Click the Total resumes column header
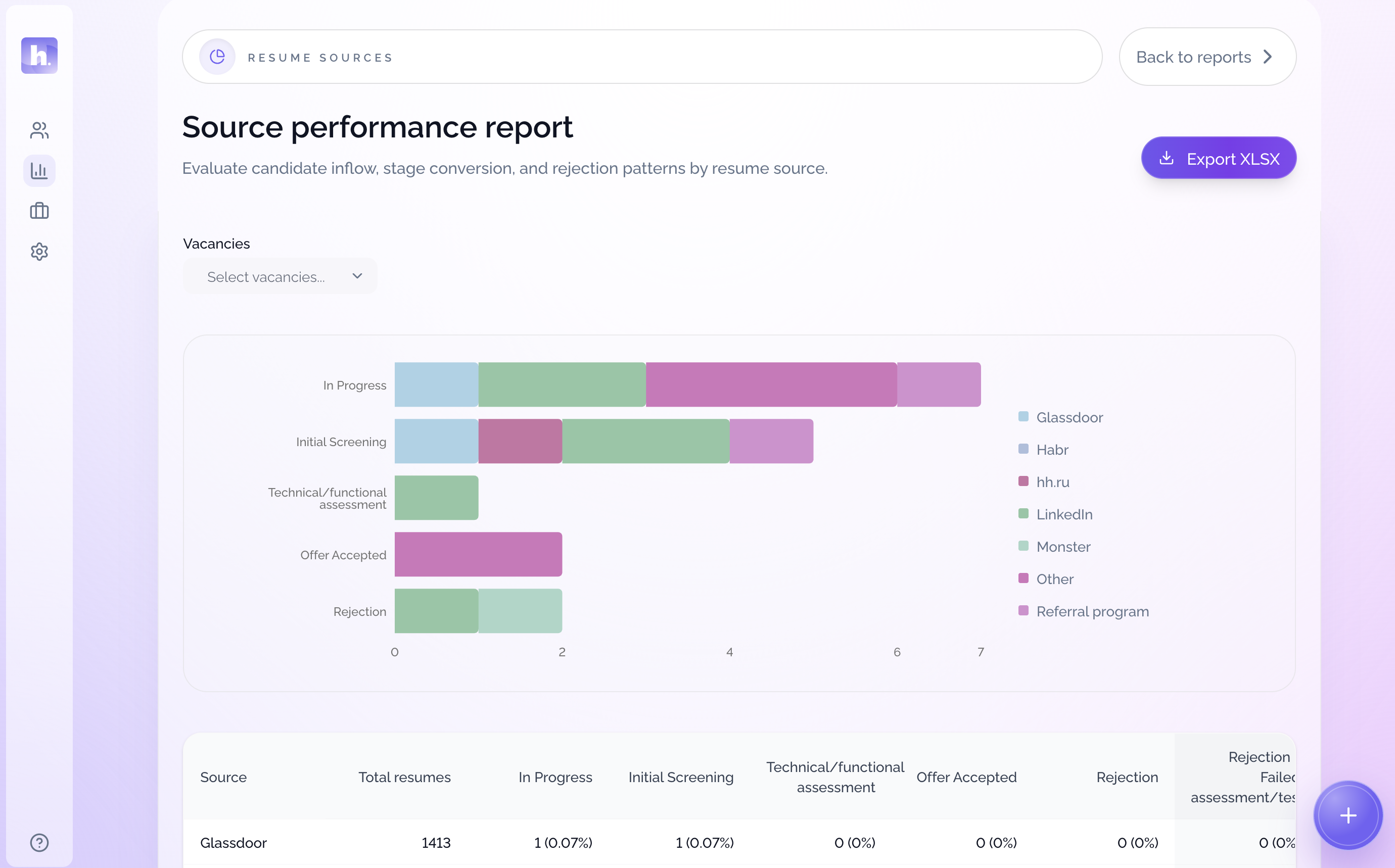The image size is (1395, 868). pos(404,777)
